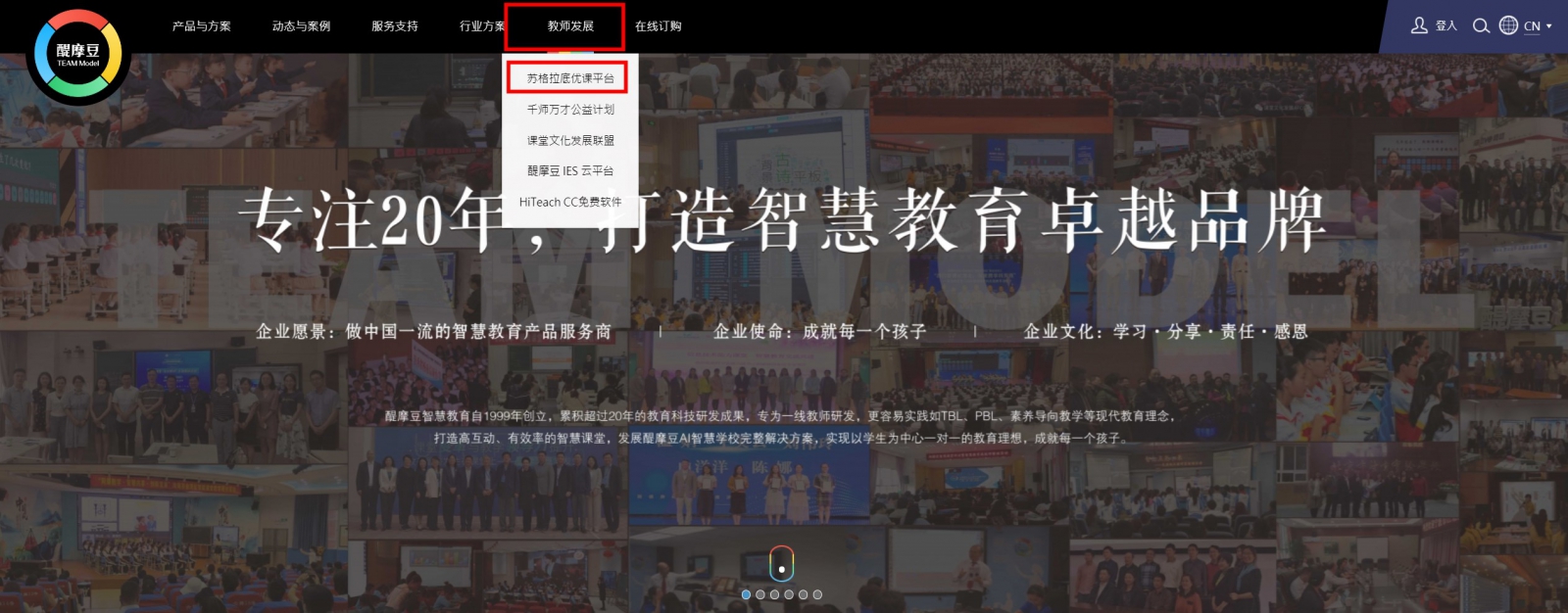Choose 苏格拉底优课平台 from the dropdown
Viewport: 1568px width, 613px height.
click(x=570, y=78)
